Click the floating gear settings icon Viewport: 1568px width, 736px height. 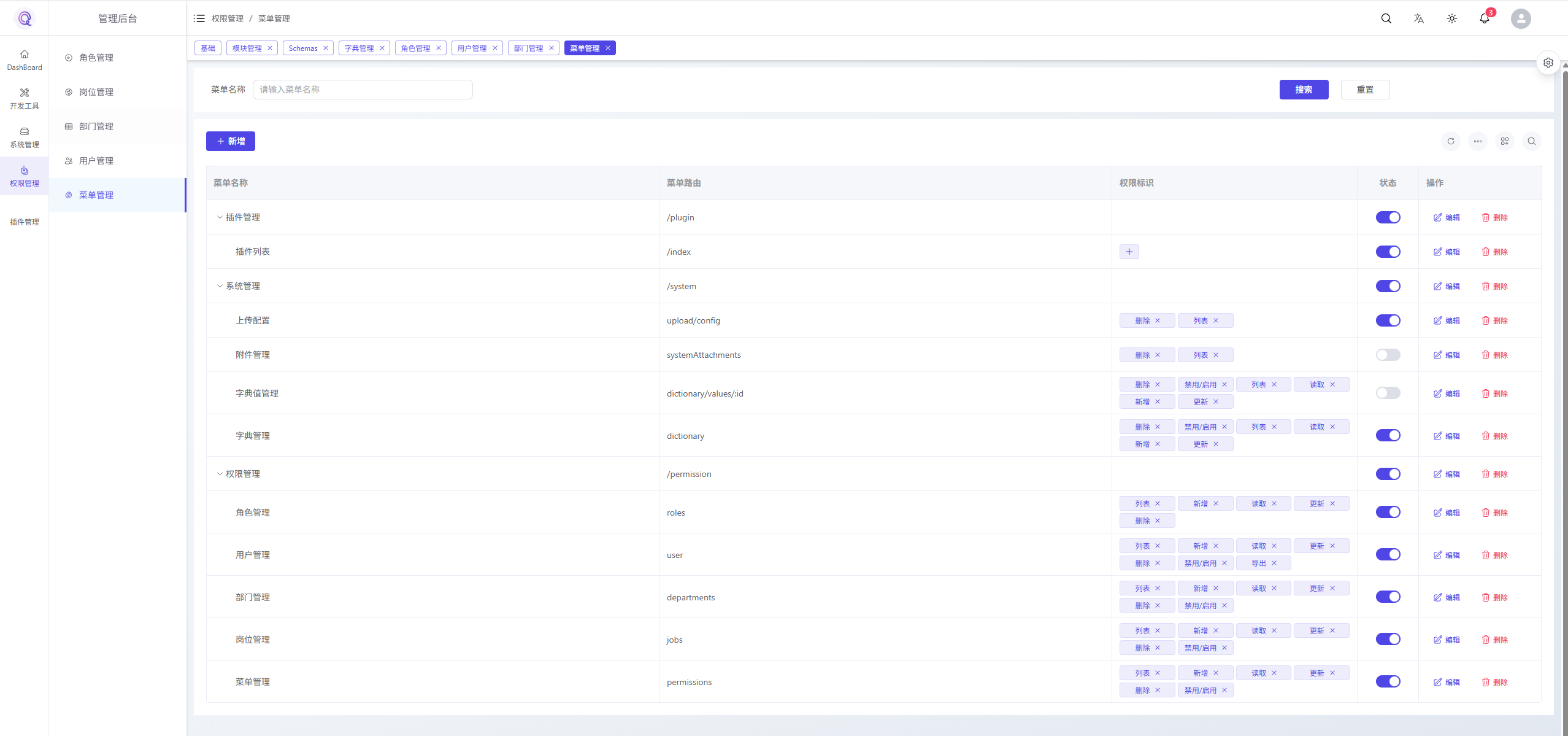(x=1548, y=62)
